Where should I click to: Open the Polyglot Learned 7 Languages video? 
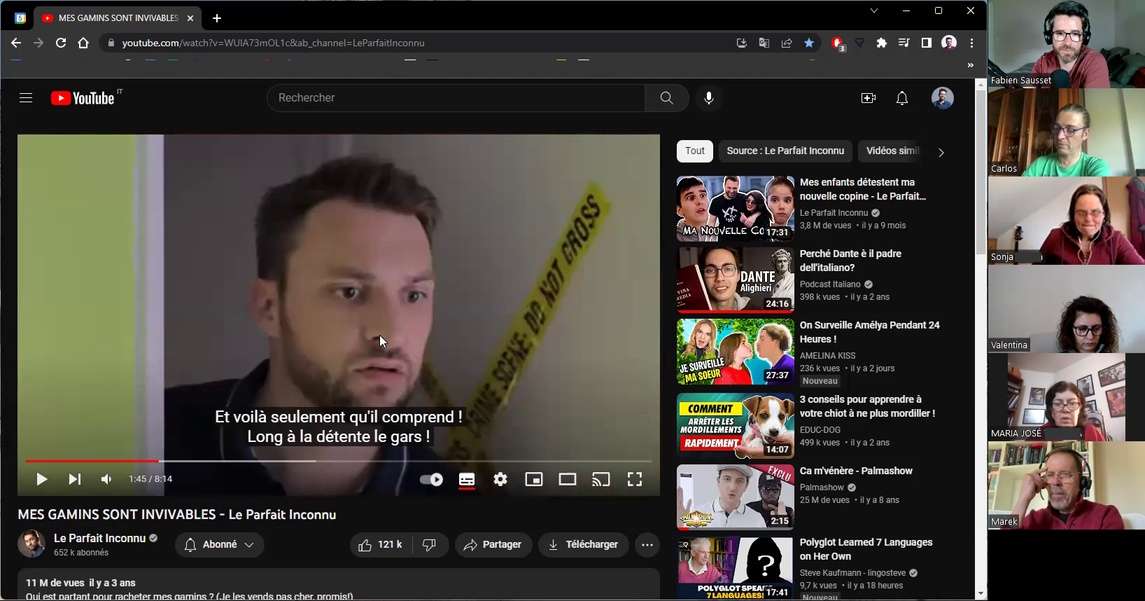pos(866,549)
